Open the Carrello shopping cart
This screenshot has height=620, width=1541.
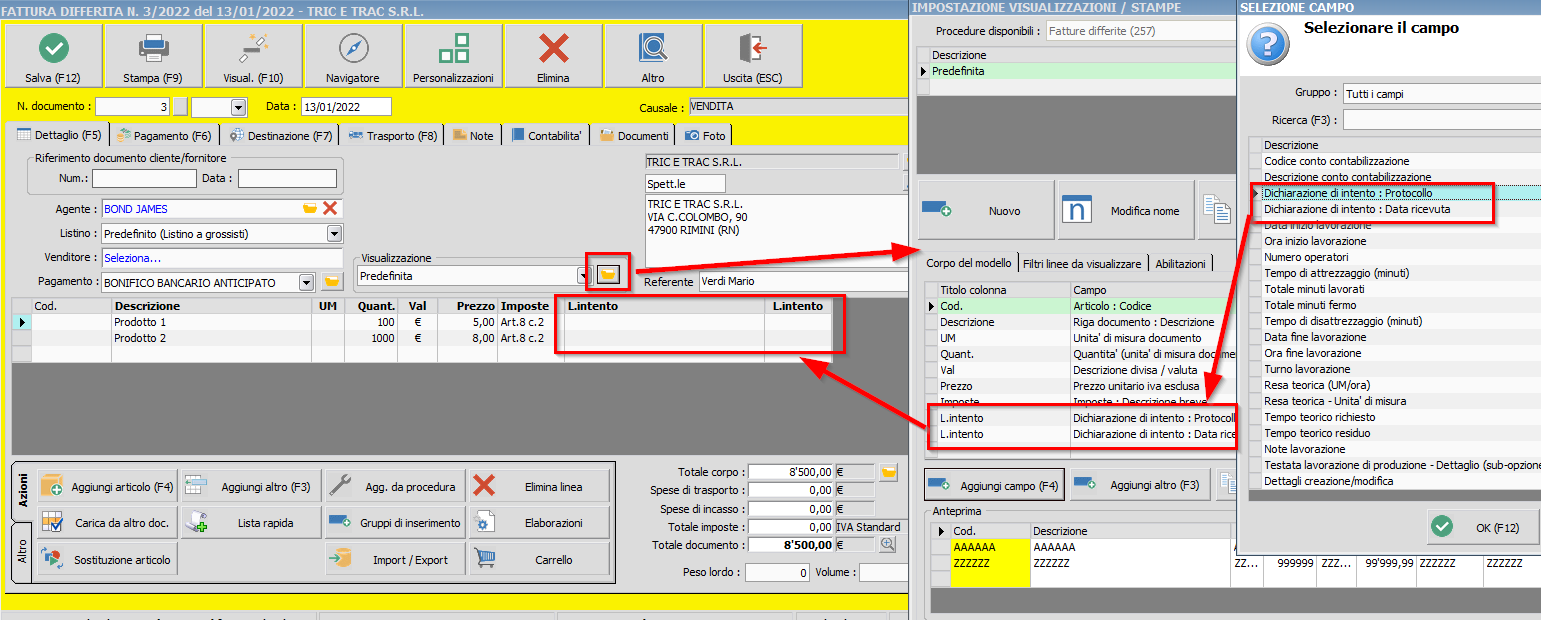[540, 560]
